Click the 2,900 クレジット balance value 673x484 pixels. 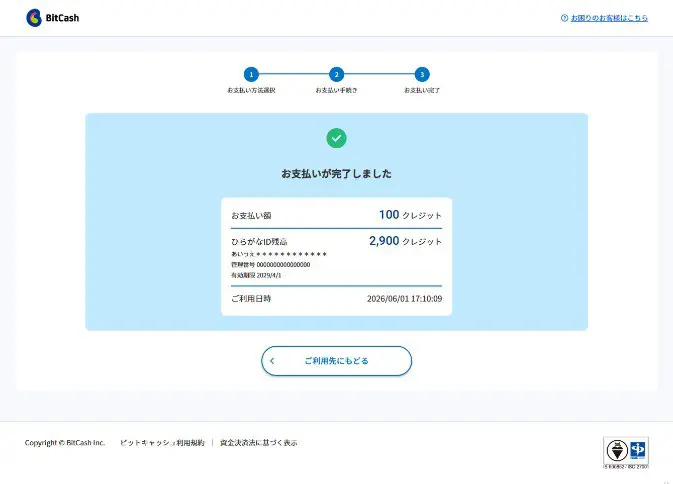coord(406,241)
